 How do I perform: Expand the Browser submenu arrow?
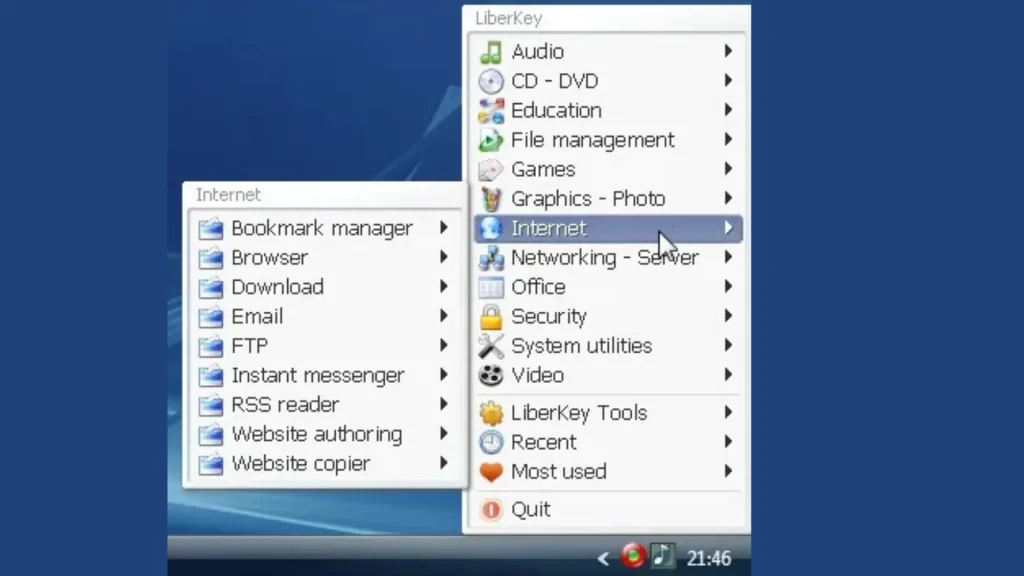(x=444, y=258)
